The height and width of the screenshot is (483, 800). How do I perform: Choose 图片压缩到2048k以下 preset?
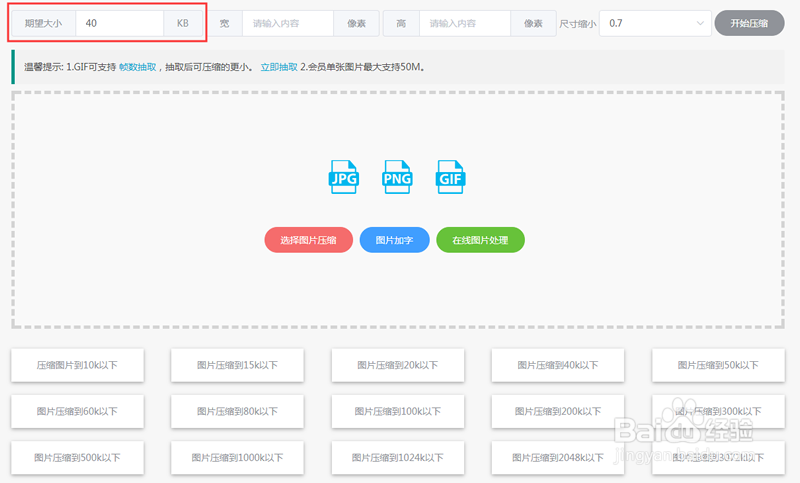coord(558,457)
